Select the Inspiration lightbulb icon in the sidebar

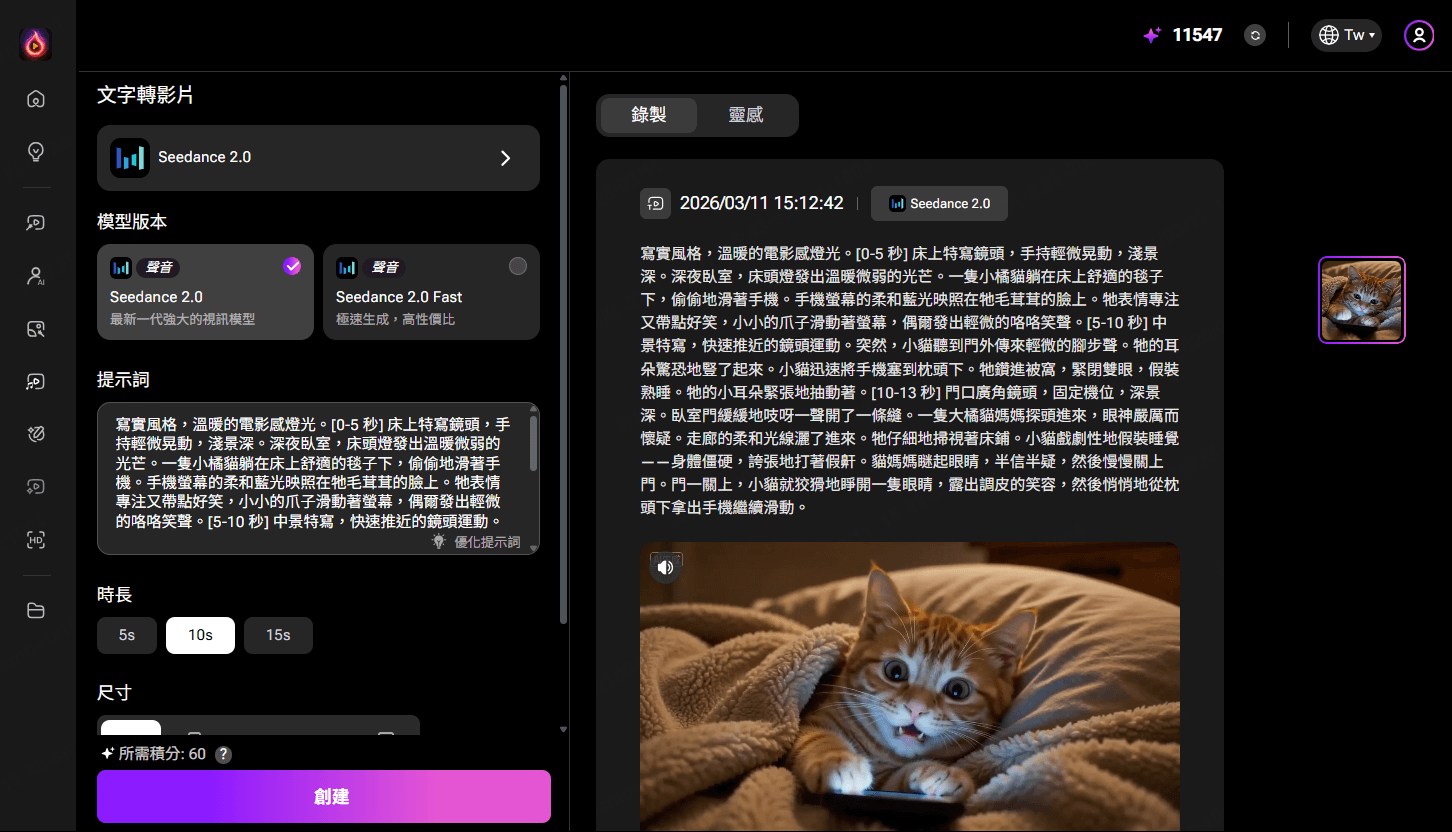(35, 152)
